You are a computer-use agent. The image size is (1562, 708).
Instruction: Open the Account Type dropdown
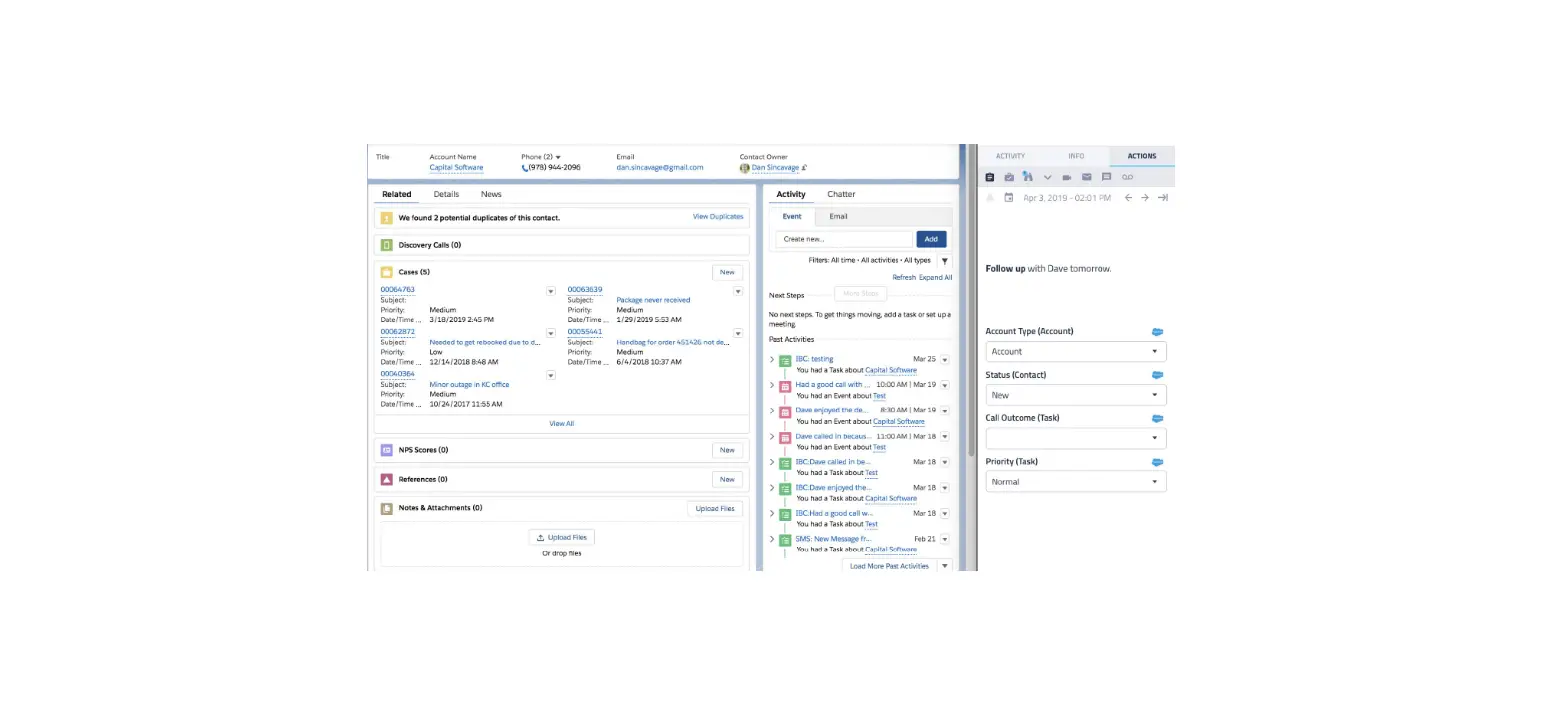point(1076,351)
